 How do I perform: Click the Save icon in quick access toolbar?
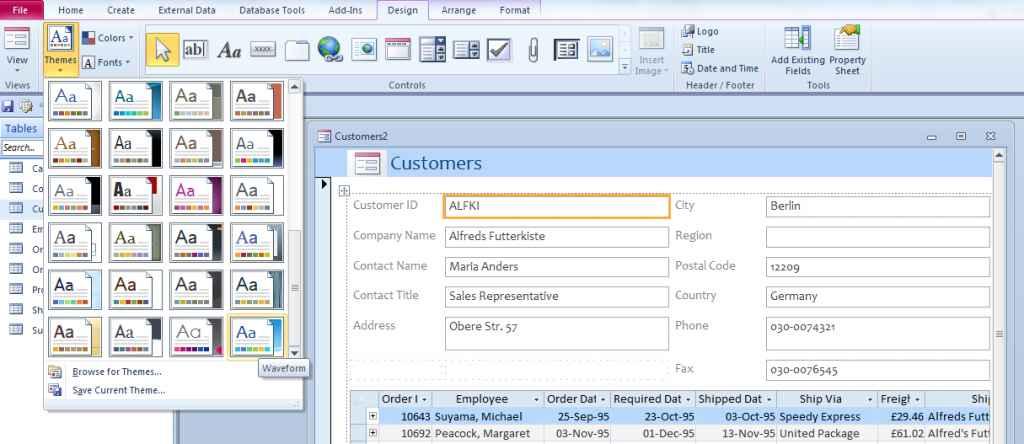coord(8,106)
